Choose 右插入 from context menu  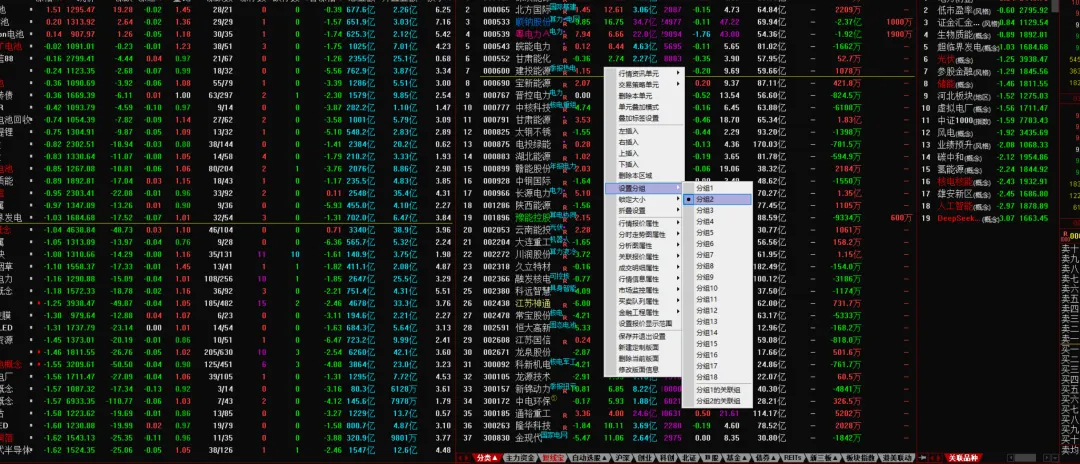pyautogui.click(x=644, y=141)
